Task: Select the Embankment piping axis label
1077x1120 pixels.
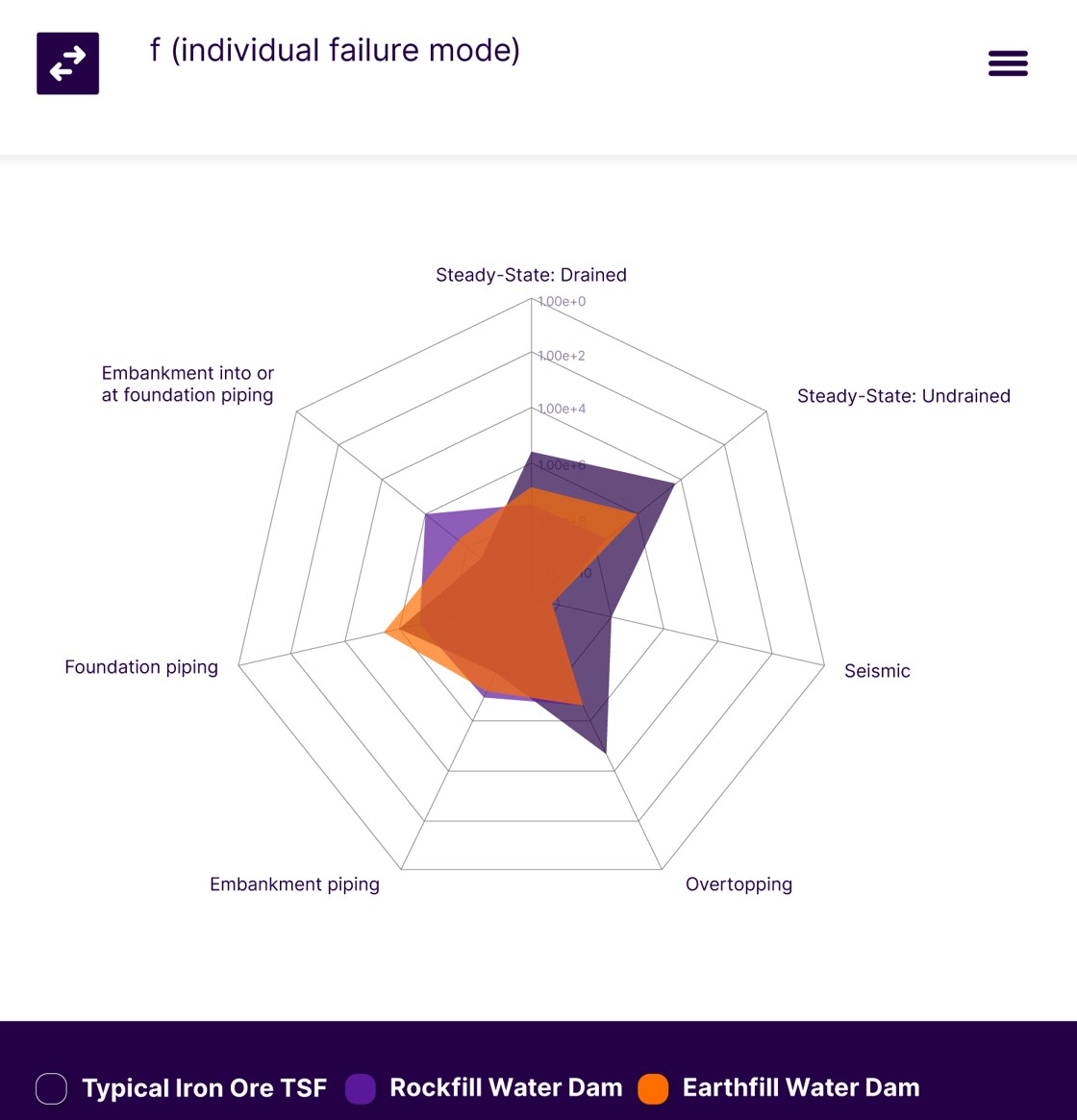Action: pos(294,884)
